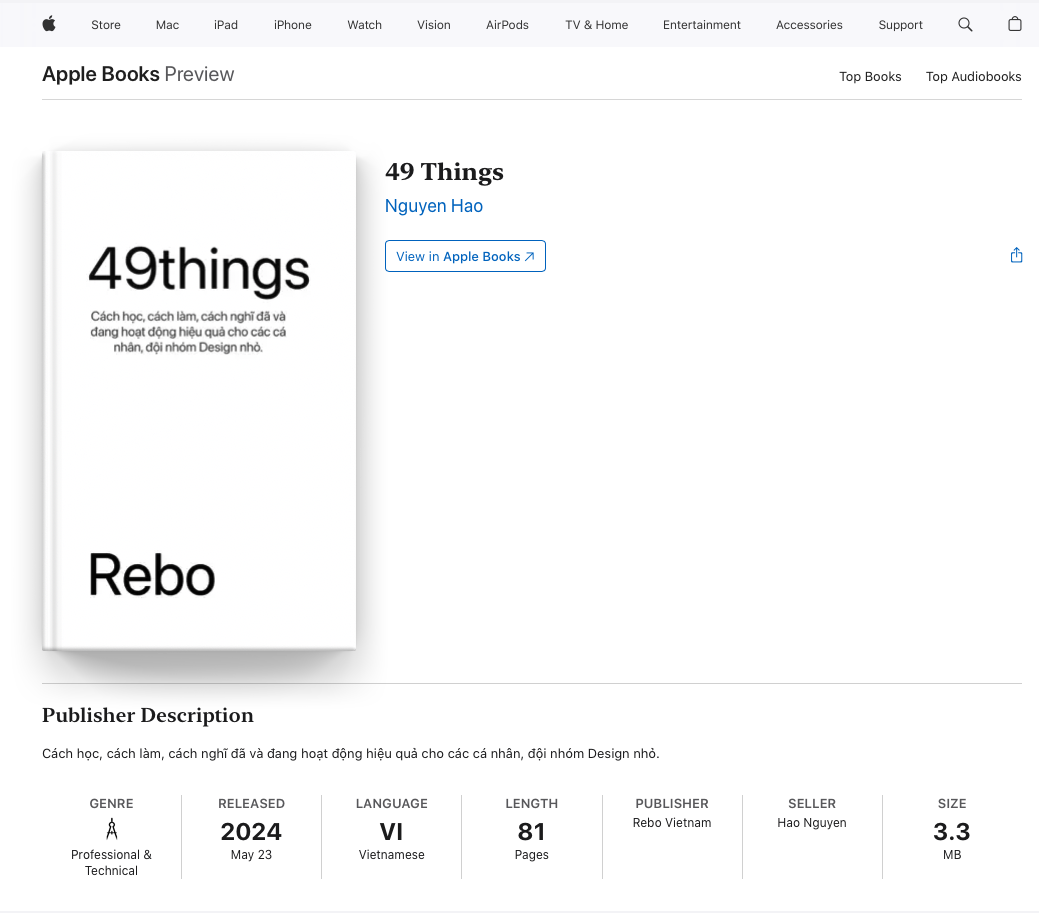
Task: Click the 81 page count
Action: point(531,832)
